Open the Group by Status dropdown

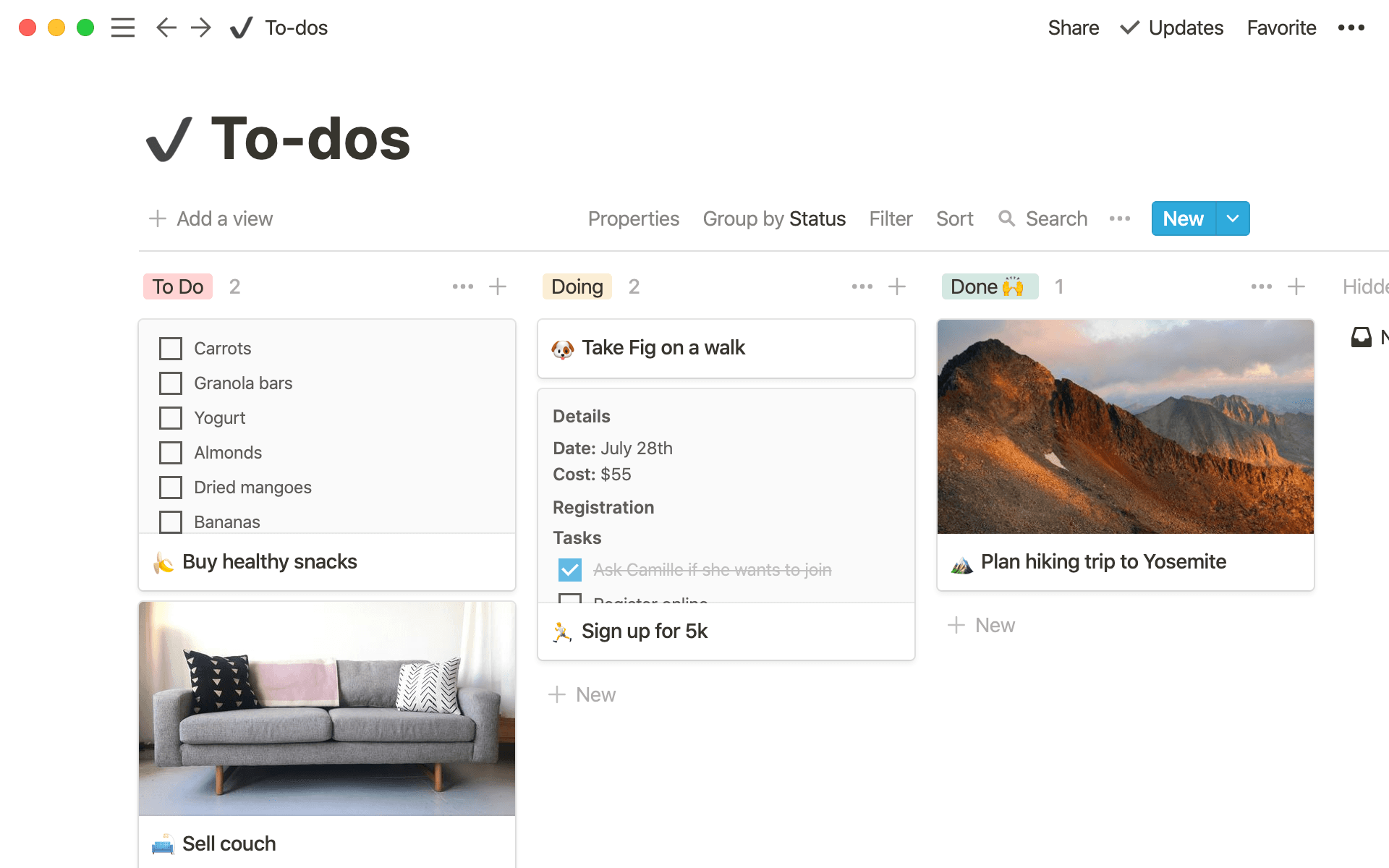click(774, 218)
